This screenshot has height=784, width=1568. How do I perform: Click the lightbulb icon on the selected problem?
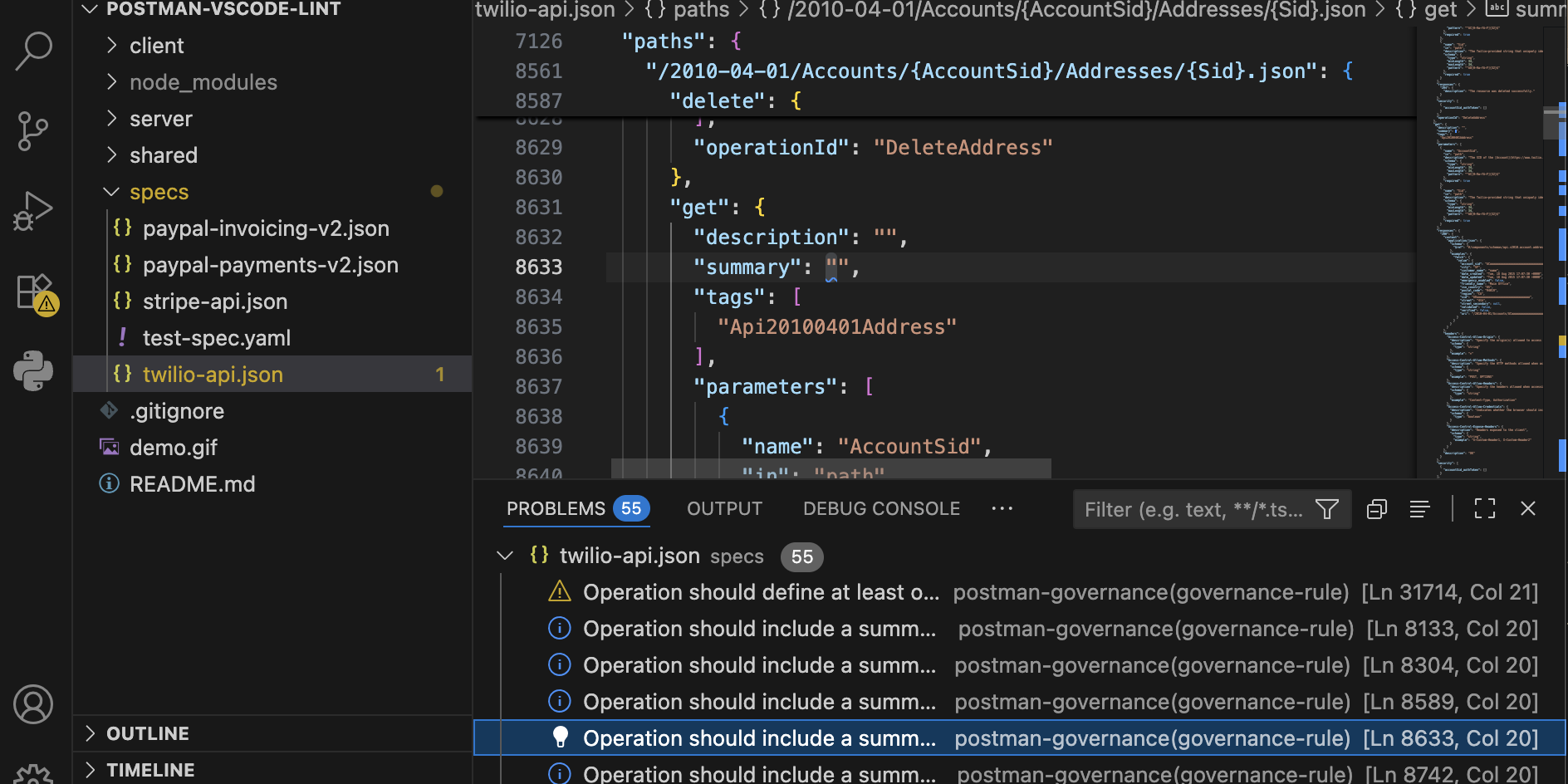pos(561,737)
